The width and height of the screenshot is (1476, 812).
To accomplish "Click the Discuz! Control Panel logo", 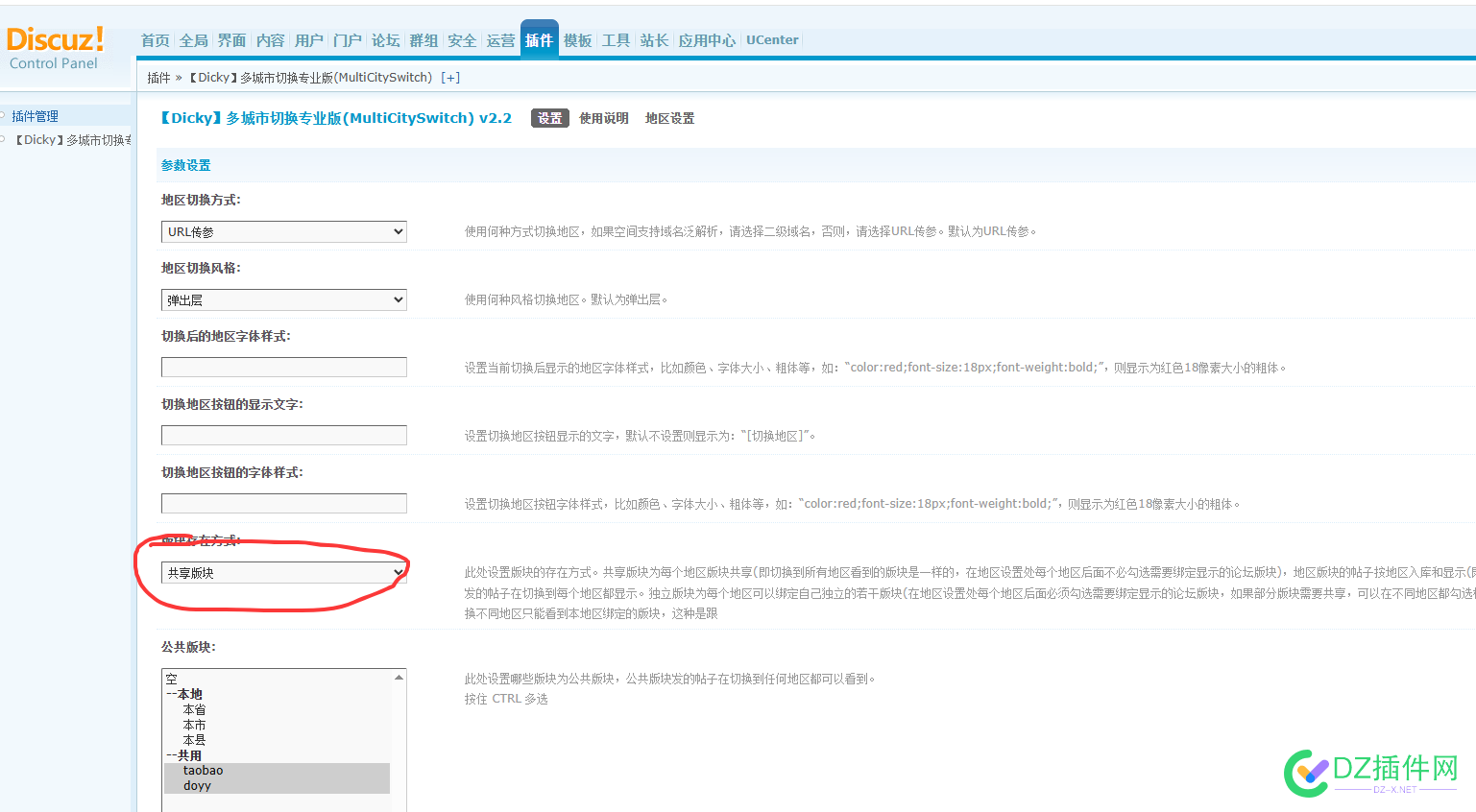I will (55, 48).
